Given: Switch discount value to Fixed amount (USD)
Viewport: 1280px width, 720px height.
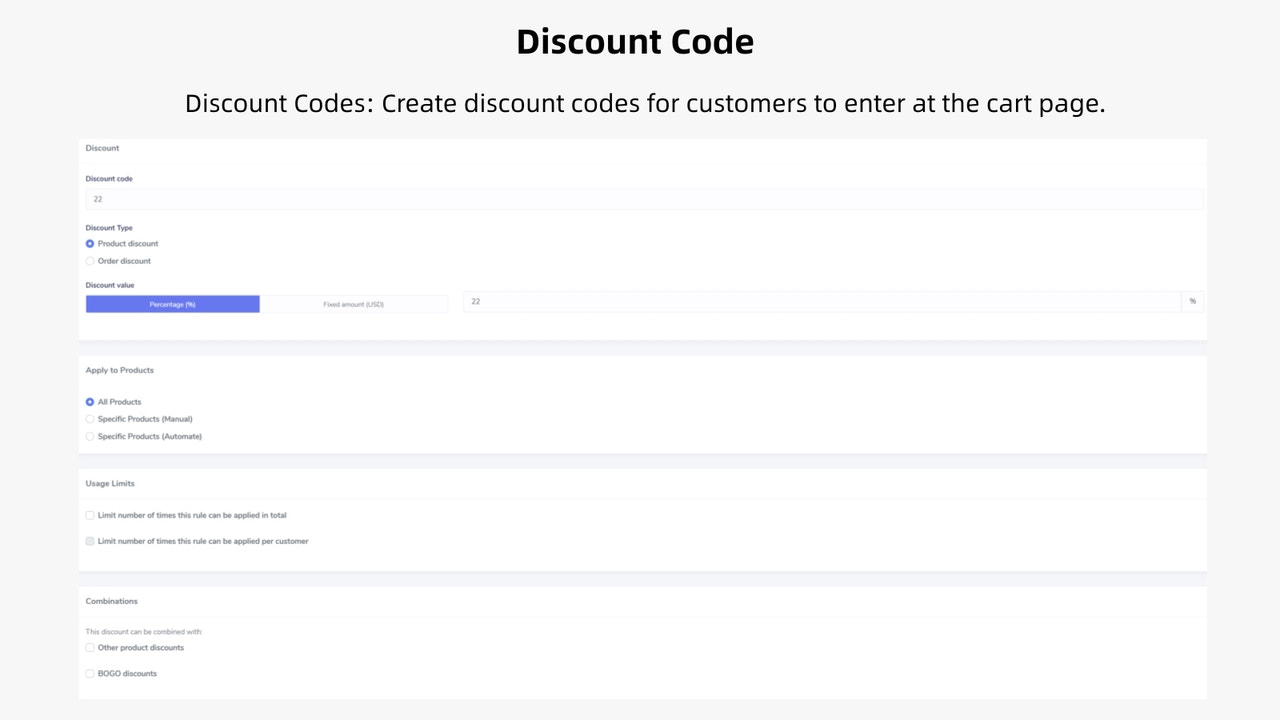Looking at the screenshot, I should (354, 303).
